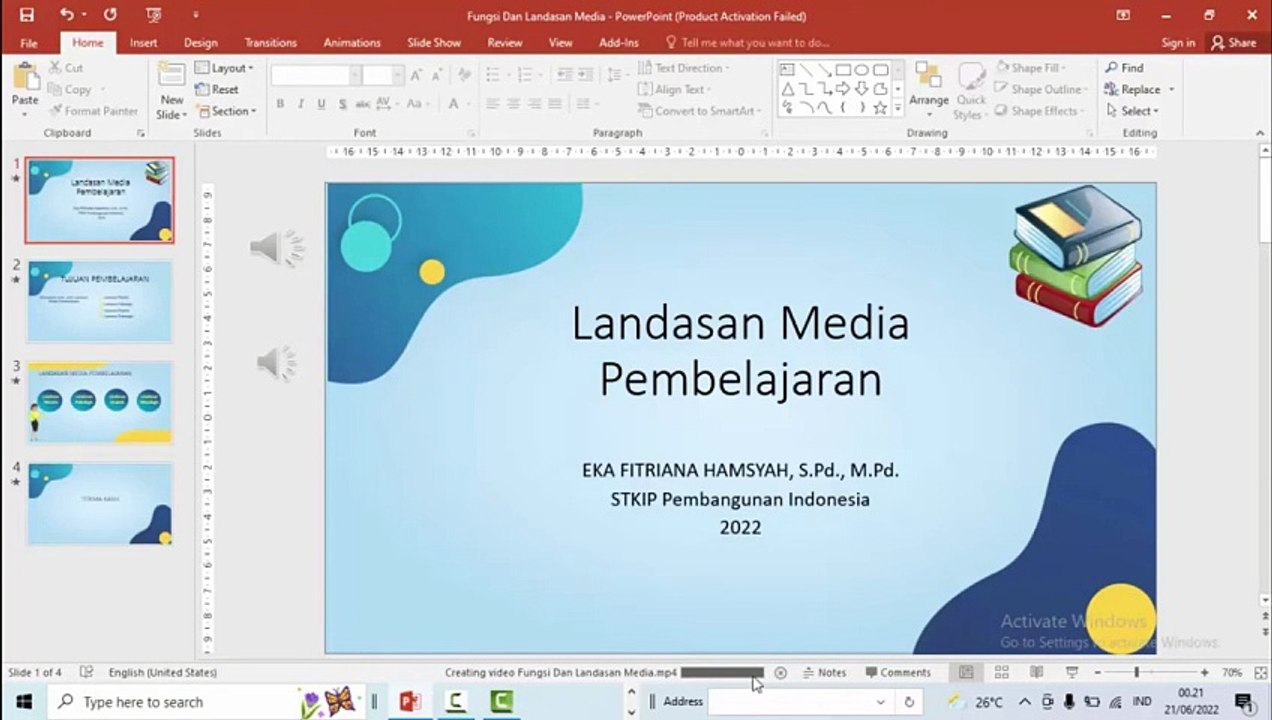1272x720 pixels.
Task: Toggle text Shadow formatting
Action: (x=342, y=104)
